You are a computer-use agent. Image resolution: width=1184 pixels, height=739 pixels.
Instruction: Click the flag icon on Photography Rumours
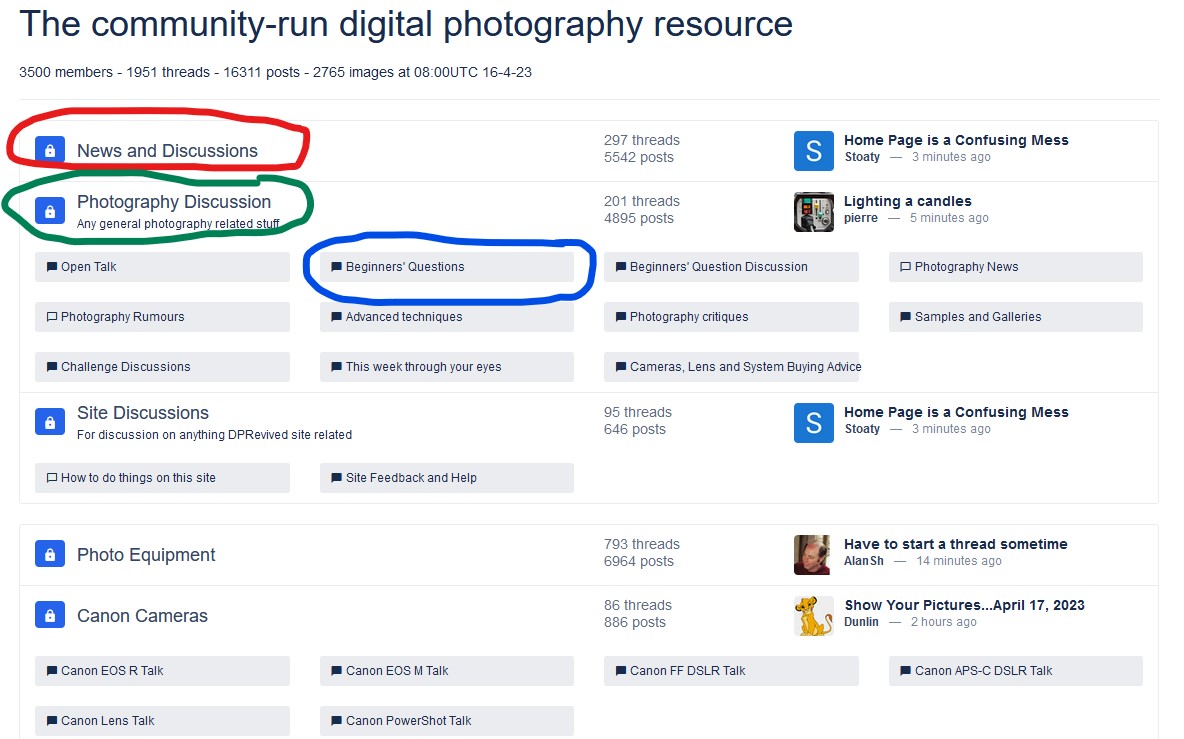click(52, 317)
